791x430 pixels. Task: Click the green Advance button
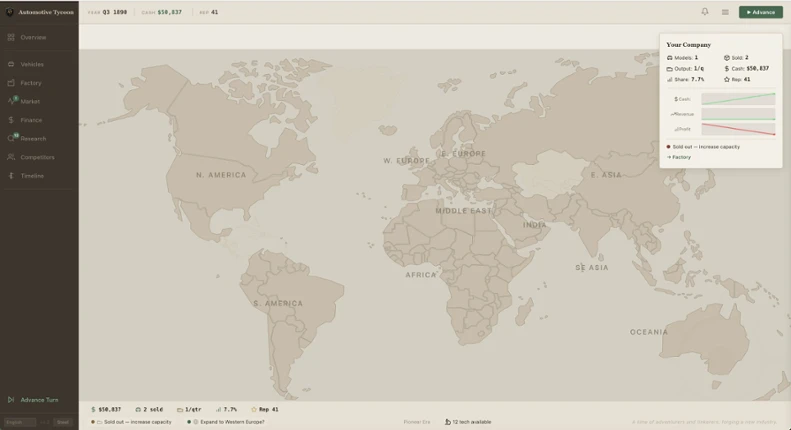tap(761, 12)
